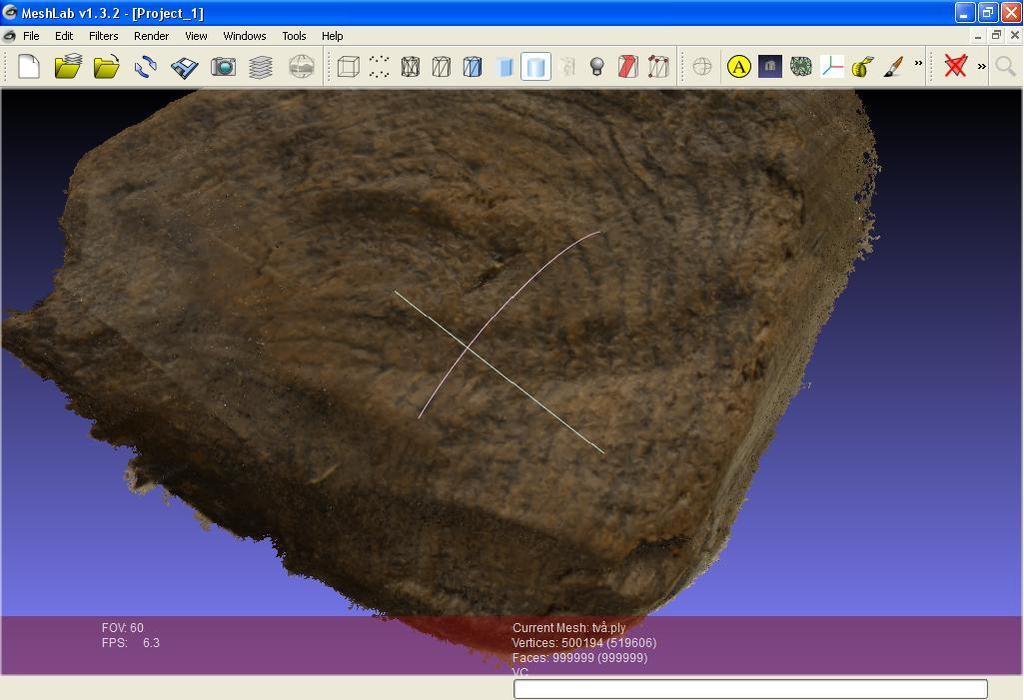The height and width of the screenshot is (700, 1024).
Task: Show the layer dialog stack icon
Action: coord(261,67)
